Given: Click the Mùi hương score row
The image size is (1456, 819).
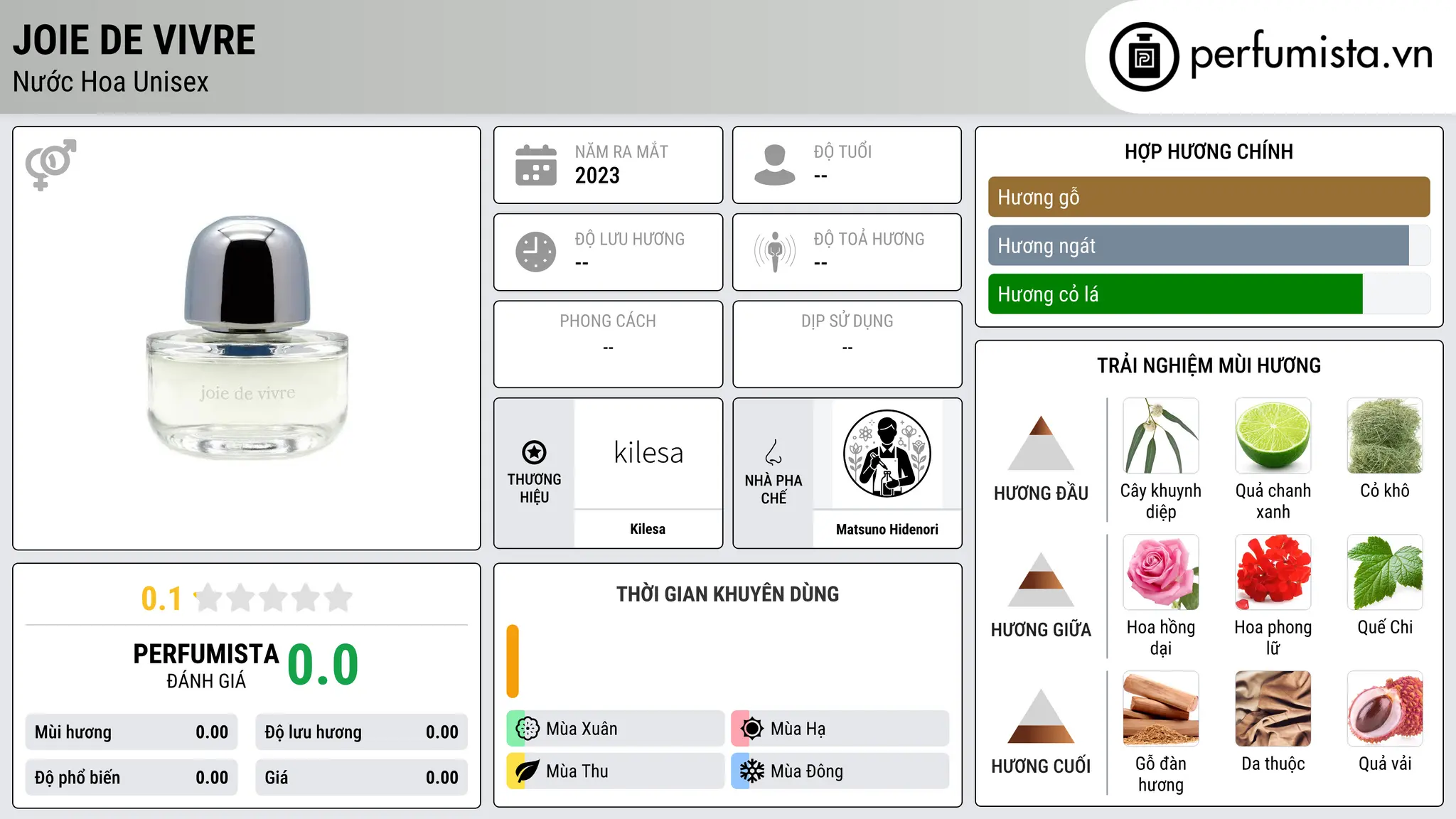Looking at the screenshot, I should (132, 732).
